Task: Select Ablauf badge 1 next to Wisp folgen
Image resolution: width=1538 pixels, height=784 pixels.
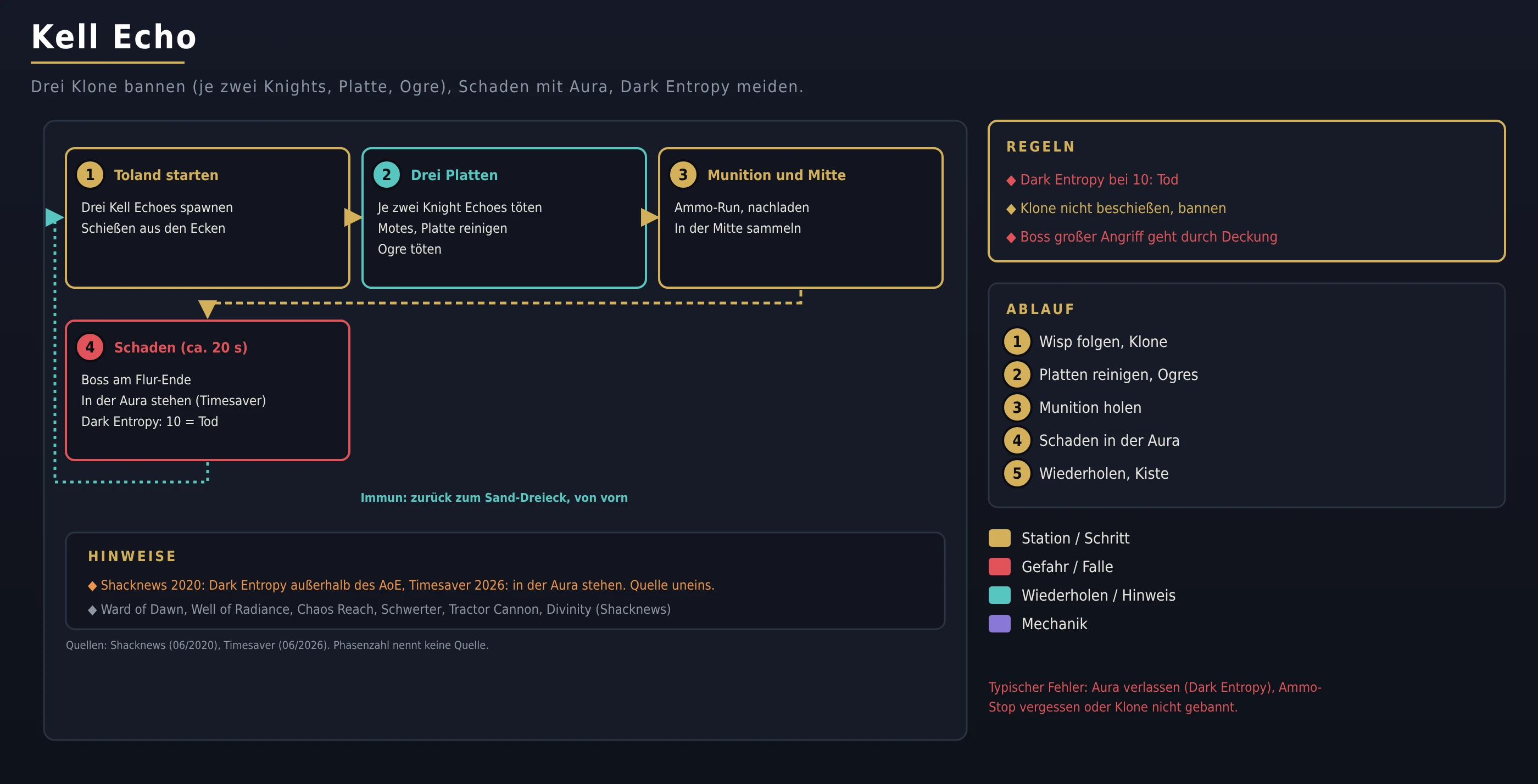Action: (1017, 342)
